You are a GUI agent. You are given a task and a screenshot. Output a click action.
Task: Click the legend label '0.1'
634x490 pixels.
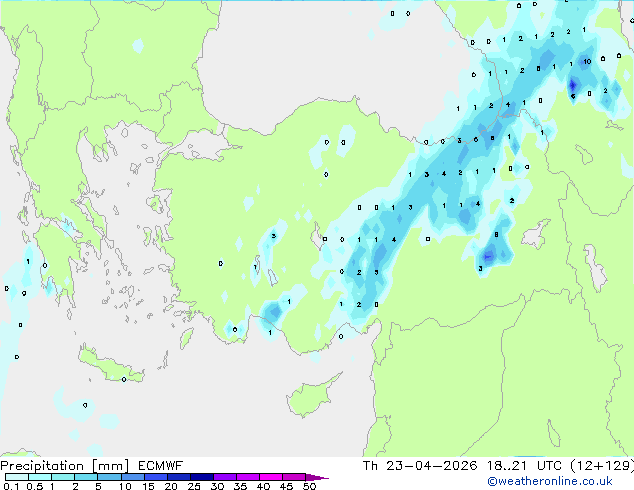coord(11,486)
